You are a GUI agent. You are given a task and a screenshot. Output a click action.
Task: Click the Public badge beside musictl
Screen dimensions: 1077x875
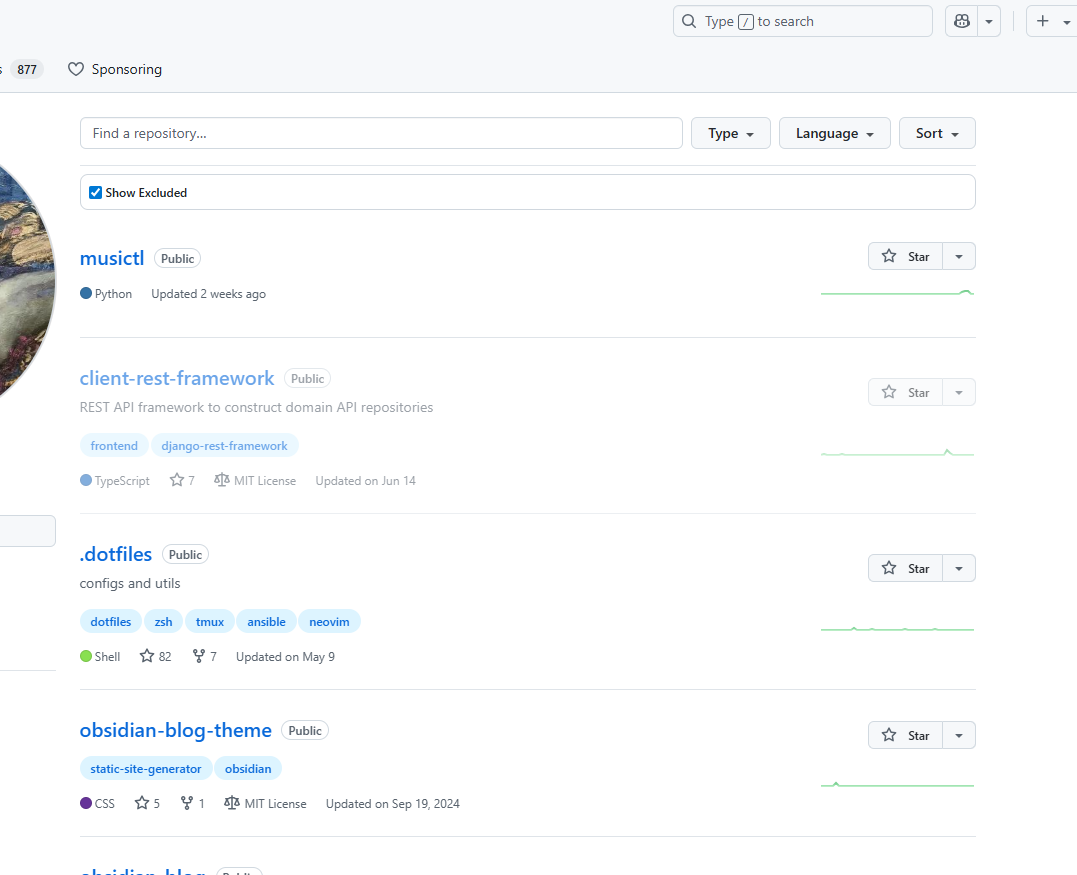click(x=177, y=258)
